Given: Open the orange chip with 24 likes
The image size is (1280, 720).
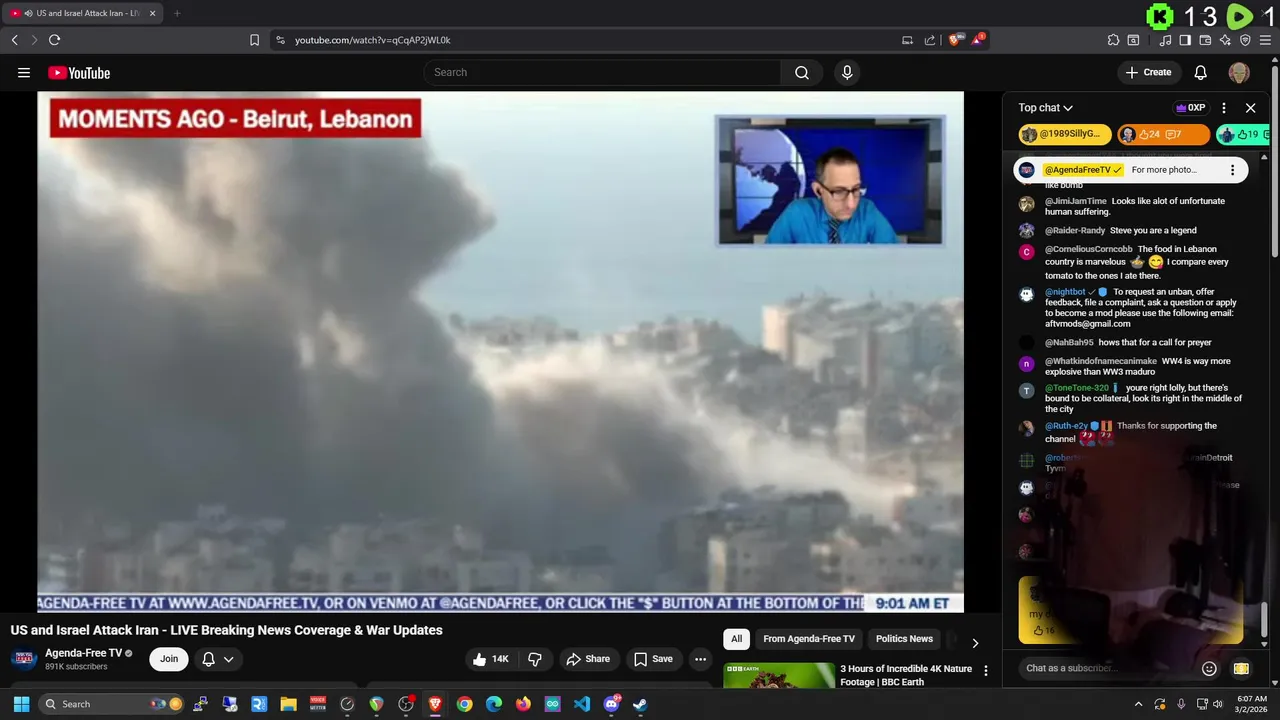Looking at the screenshot, I should point(1163,134).
